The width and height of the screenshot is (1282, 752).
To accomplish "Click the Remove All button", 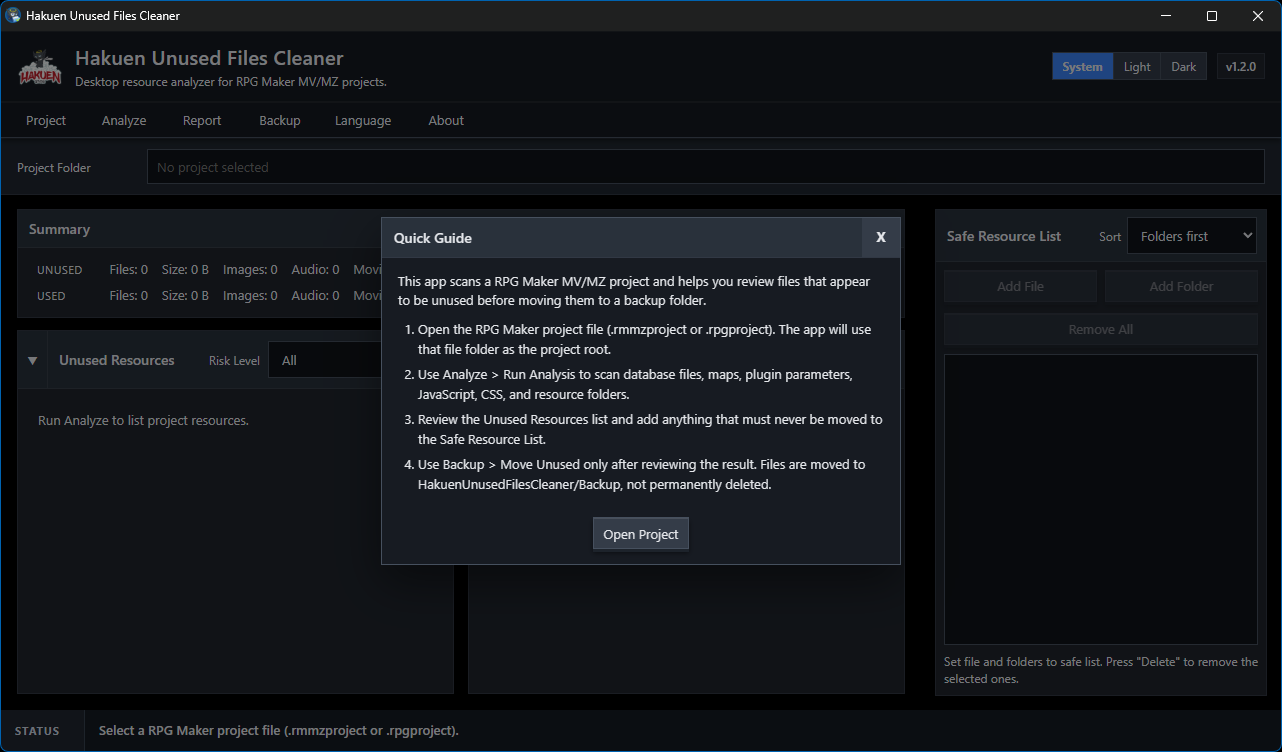I will [1101, 329].
